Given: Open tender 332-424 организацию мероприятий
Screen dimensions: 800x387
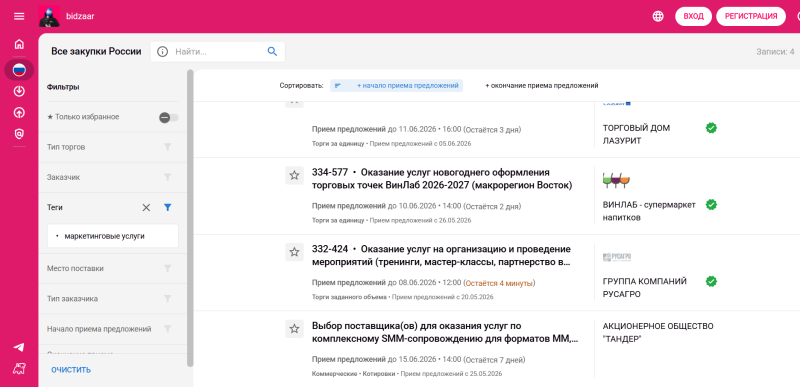Looking at the screenshot, I should 441,256.
